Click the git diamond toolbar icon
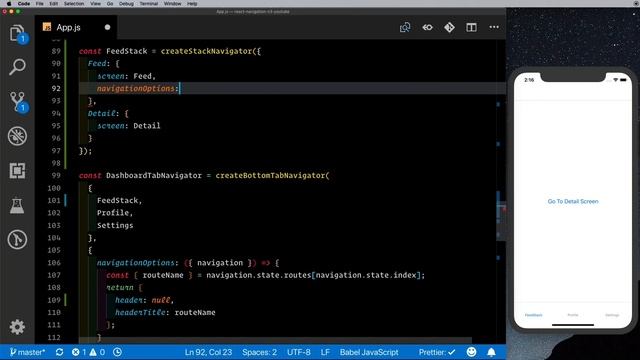The width and height of the screenshot is (640, 360). 449,27
